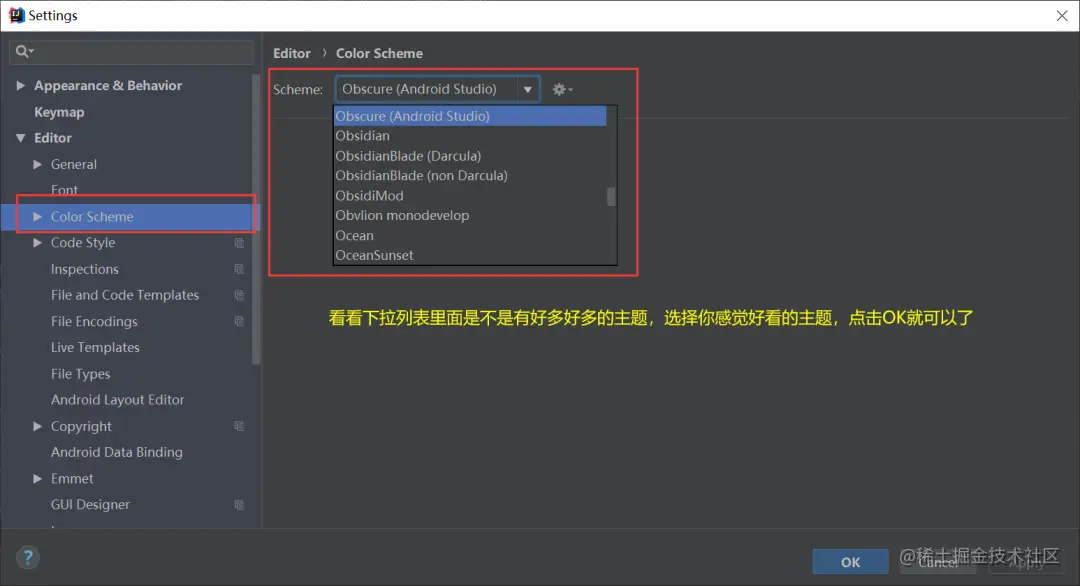Choose ObsidianBlade (Darcula) scheme

tap(470, 156)
